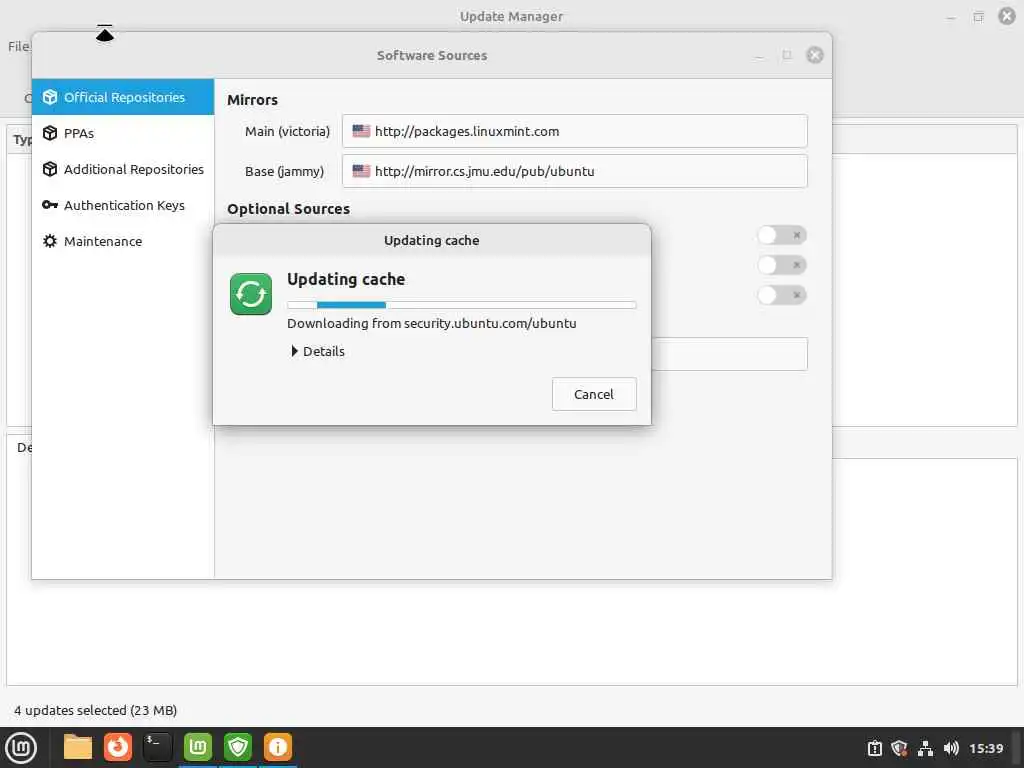Click the PPAs cube icon
This screenshot has height=768, width=1024.
click(50, 133)
